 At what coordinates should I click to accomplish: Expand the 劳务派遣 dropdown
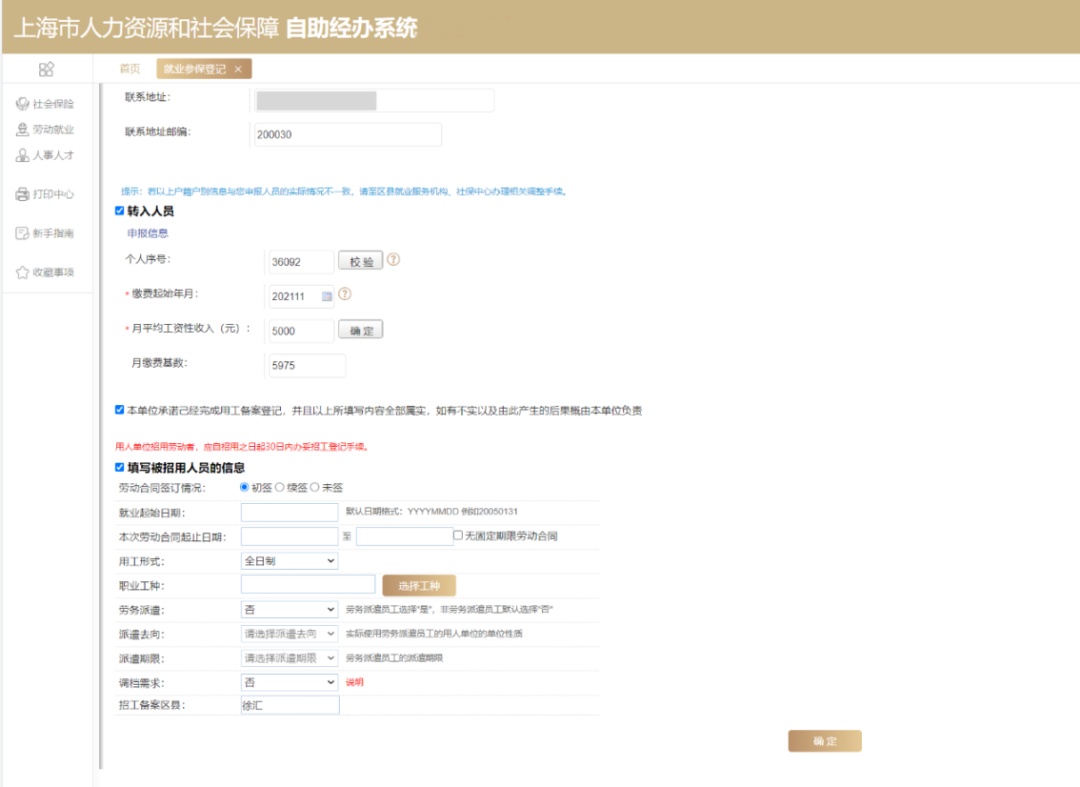tap(290, 609)
